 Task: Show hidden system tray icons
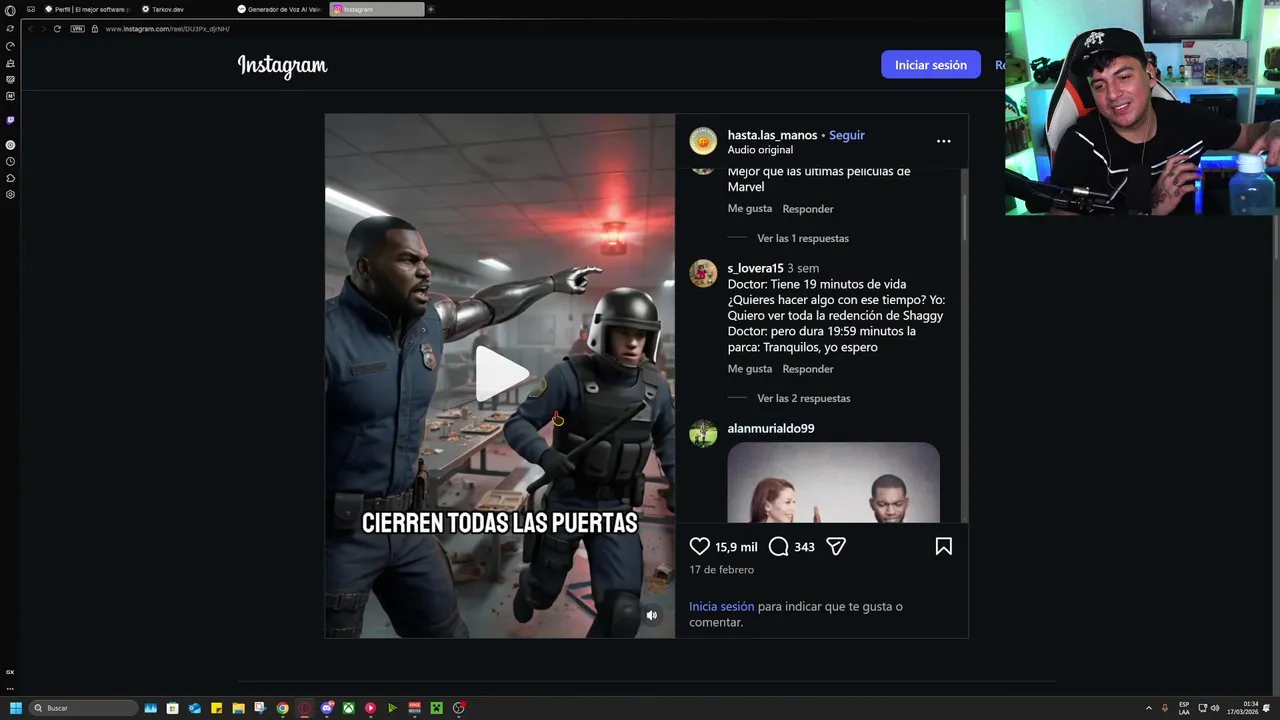click(x=1148, y=708)
